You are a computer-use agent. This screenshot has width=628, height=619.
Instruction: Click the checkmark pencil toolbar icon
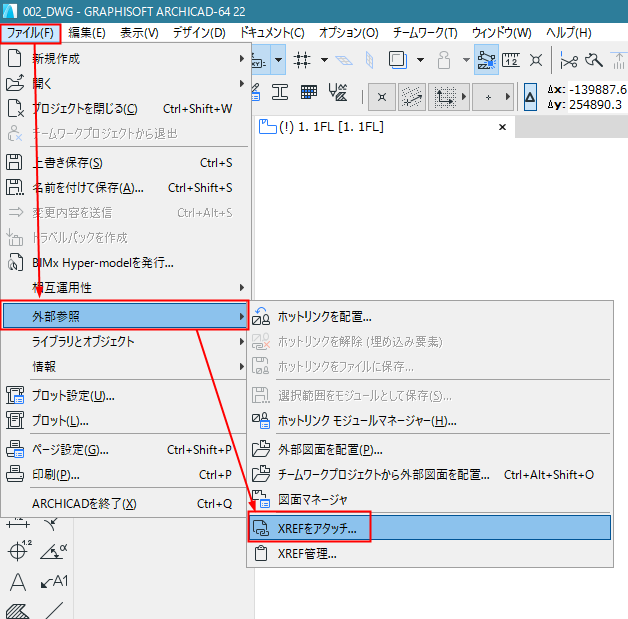(338, 92)
